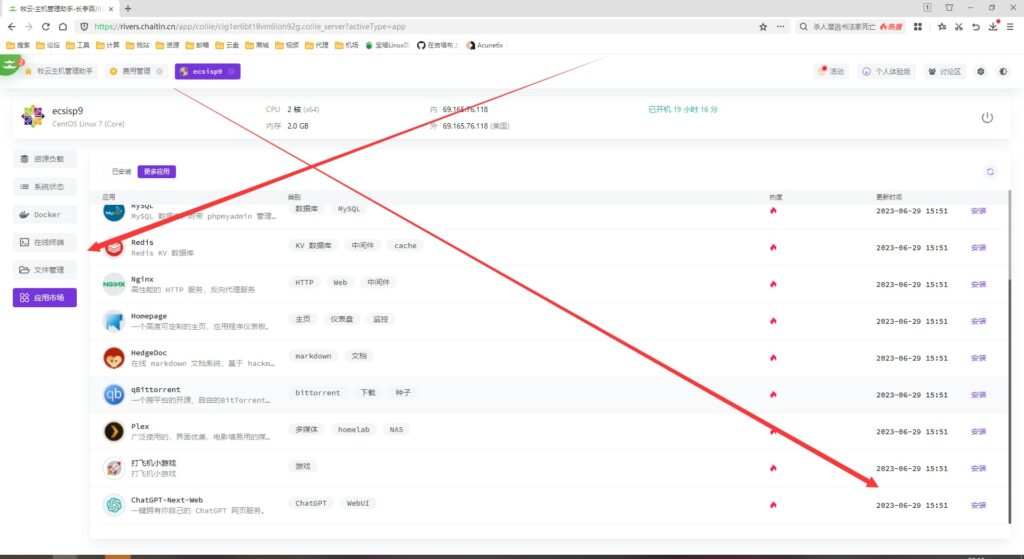This screenshot has height=559, width=1024.
Task: Focus the browser address bar URL
Action: 250,27
